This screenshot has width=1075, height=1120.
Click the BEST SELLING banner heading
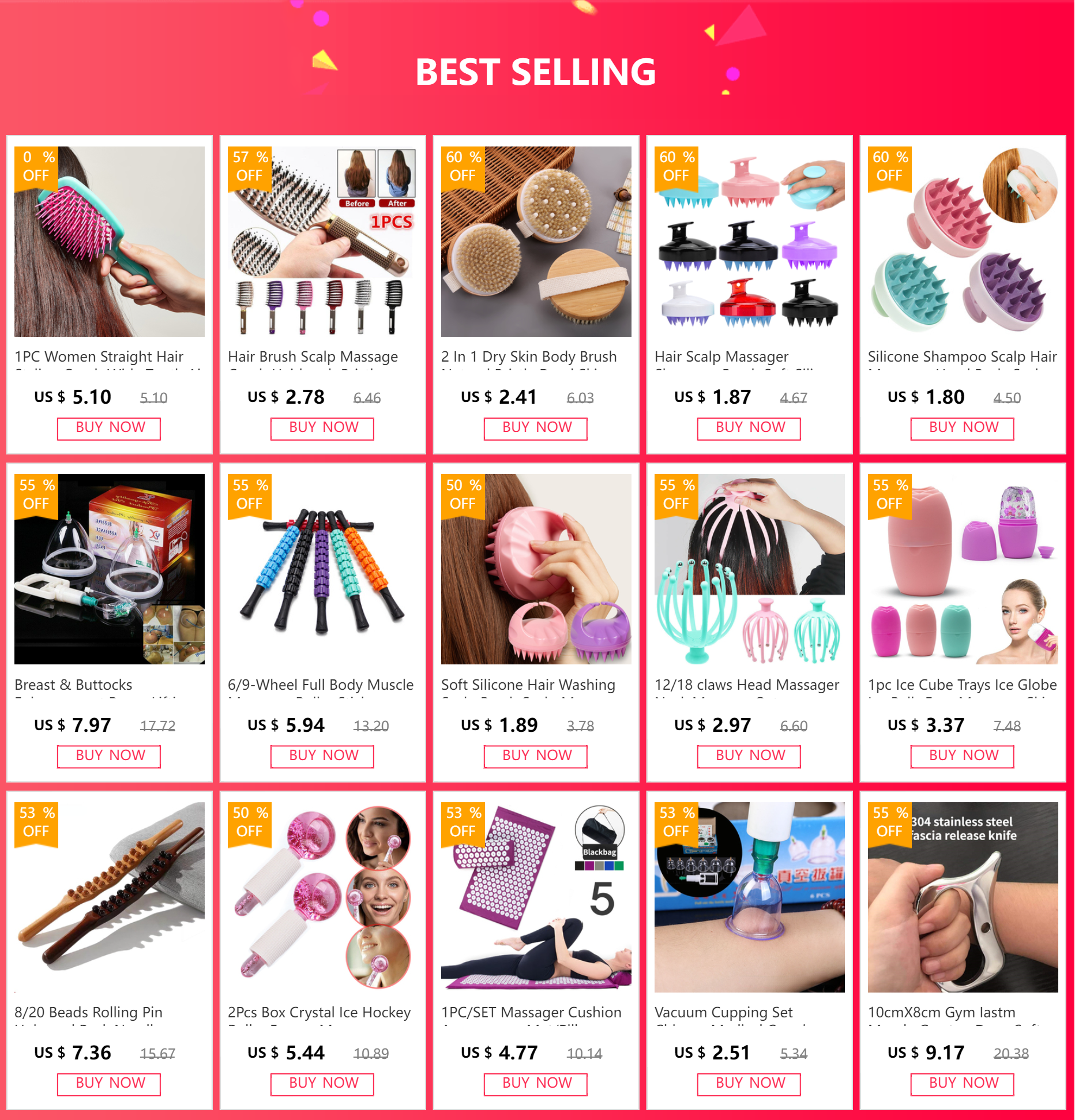[536, 72]
